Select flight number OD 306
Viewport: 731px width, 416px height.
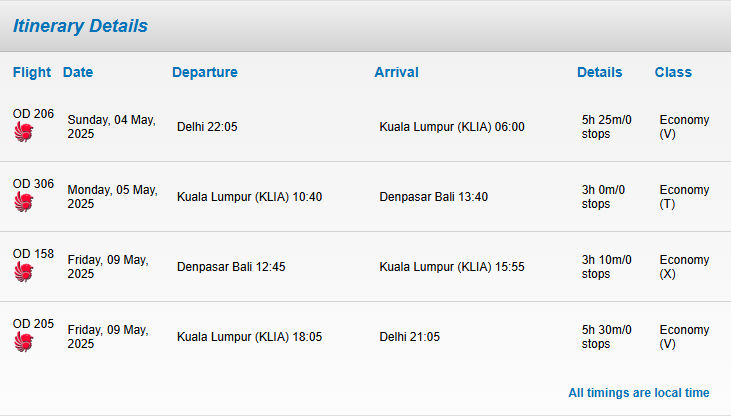(x=33, y=184)
